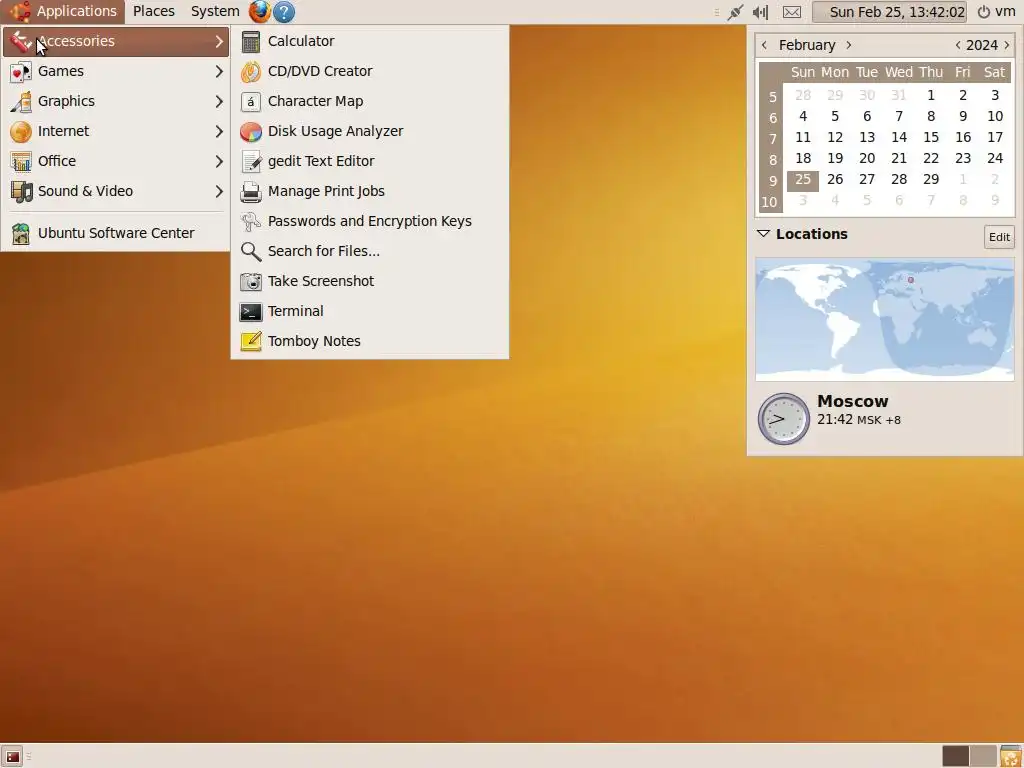This screenshot has width=1024, height=768.
Task: Open the Character Map icon
Action: point(251,101)
